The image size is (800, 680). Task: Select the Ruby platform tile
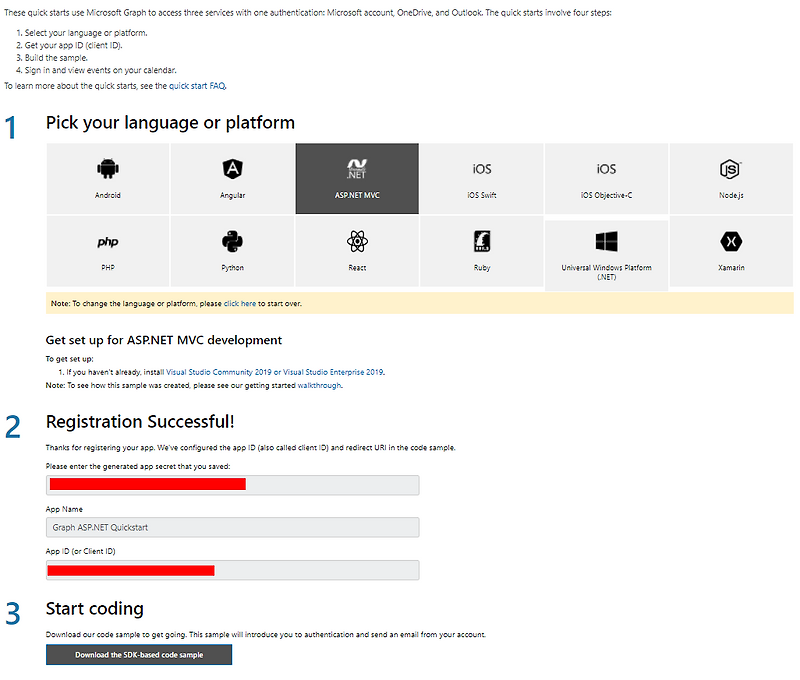pyautogui.click(x=481, y=250)
